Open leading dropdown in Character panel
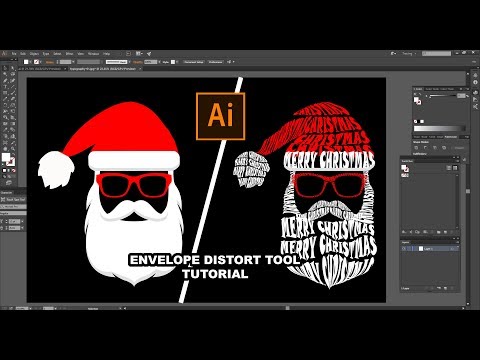This screenshot has height=360, width=480. tap(22, 228)
